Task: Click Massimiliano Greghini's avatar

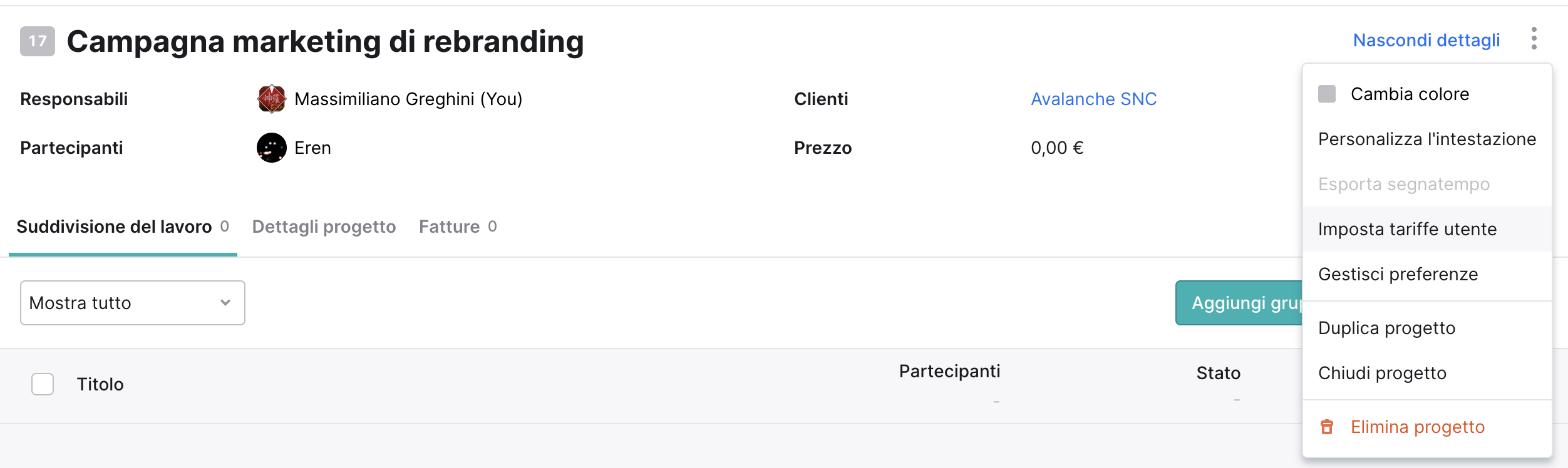Action: [x=272, y=99]
